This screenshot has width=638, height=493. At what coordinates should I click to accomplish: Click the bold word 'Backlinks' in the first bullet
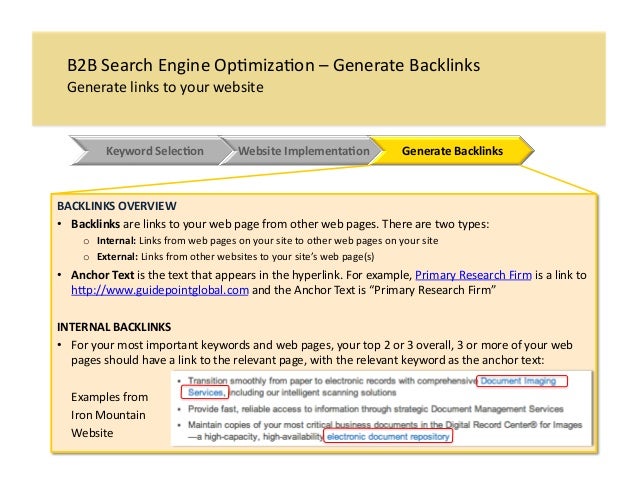pos(95,224)
